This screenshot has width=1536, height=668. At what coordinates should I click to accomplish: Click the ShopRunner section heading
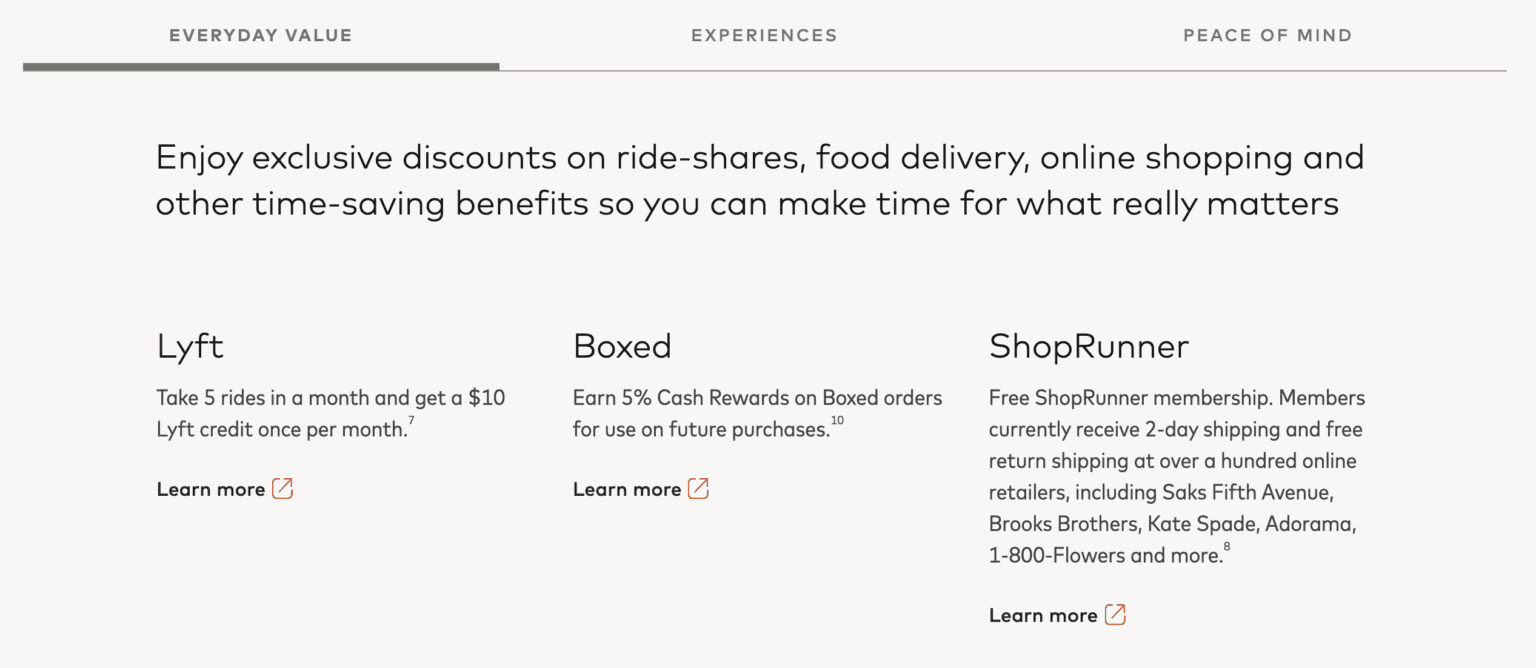[x=1087, y=346]
